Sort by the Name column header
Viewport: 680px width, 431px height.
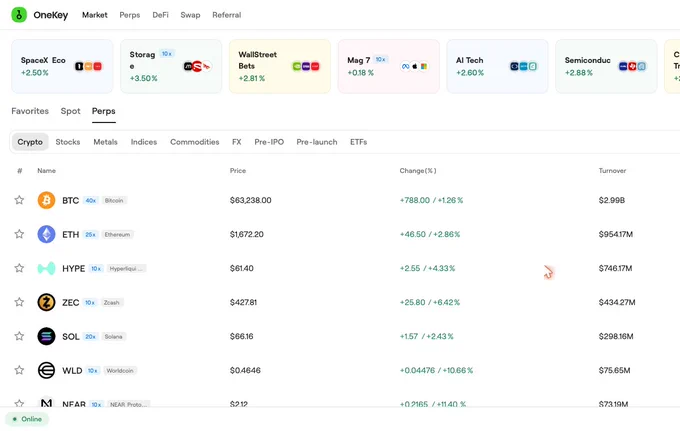[46, 171]
